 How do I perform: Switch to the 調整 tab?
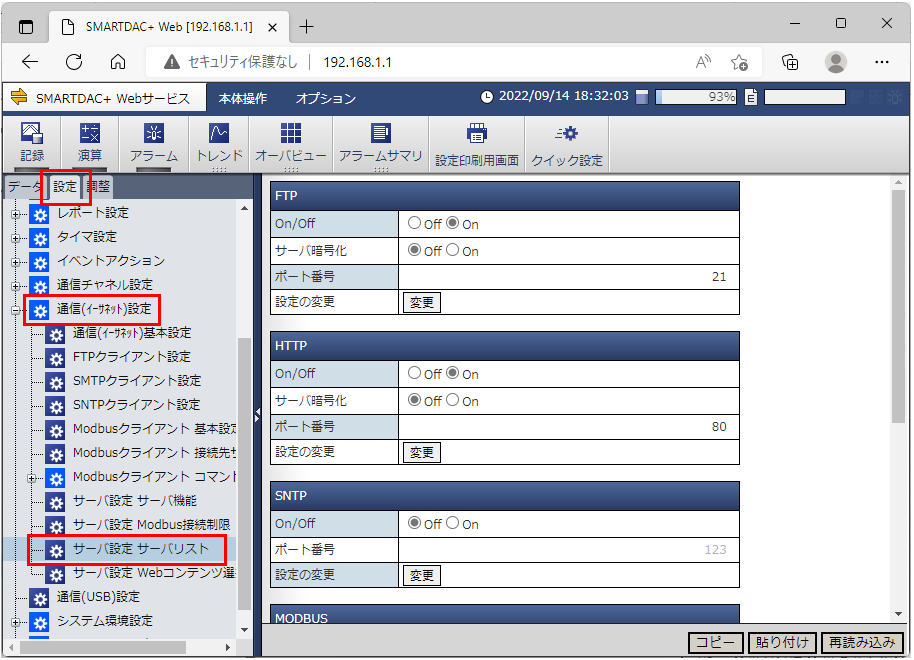tap(97, 187)
